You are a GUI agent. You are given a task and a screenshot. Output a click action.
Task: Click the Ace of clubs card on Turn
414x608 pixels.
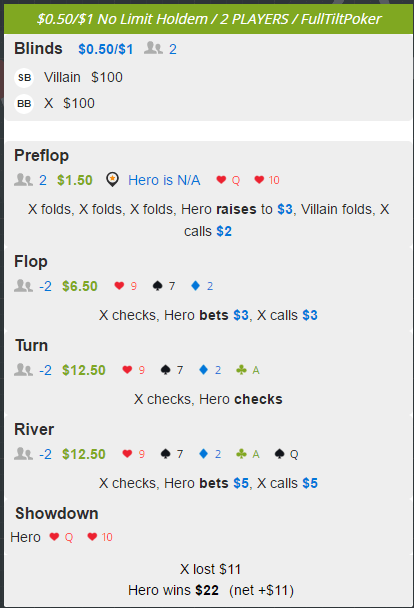coord(248,370)
